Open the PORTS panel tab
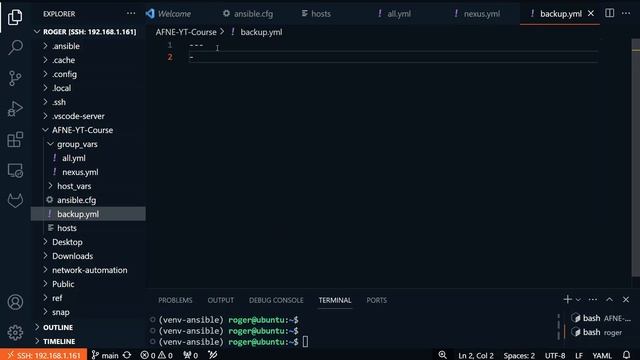Viewport: 640px width, 360px height. coord(376,300)
